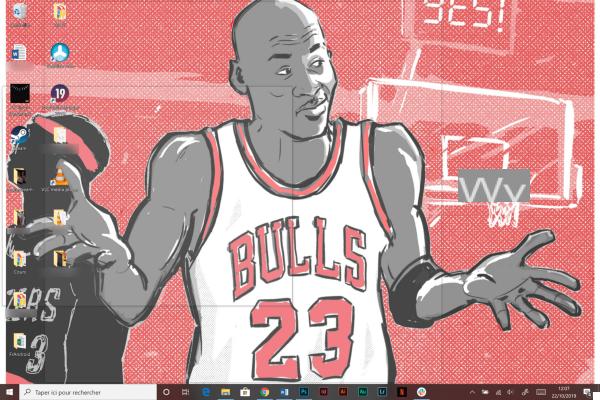This screenshot has height=400, width=600.
Task: Launch Google Chrome from the taskbar
Action: click(x=264, y=392)
